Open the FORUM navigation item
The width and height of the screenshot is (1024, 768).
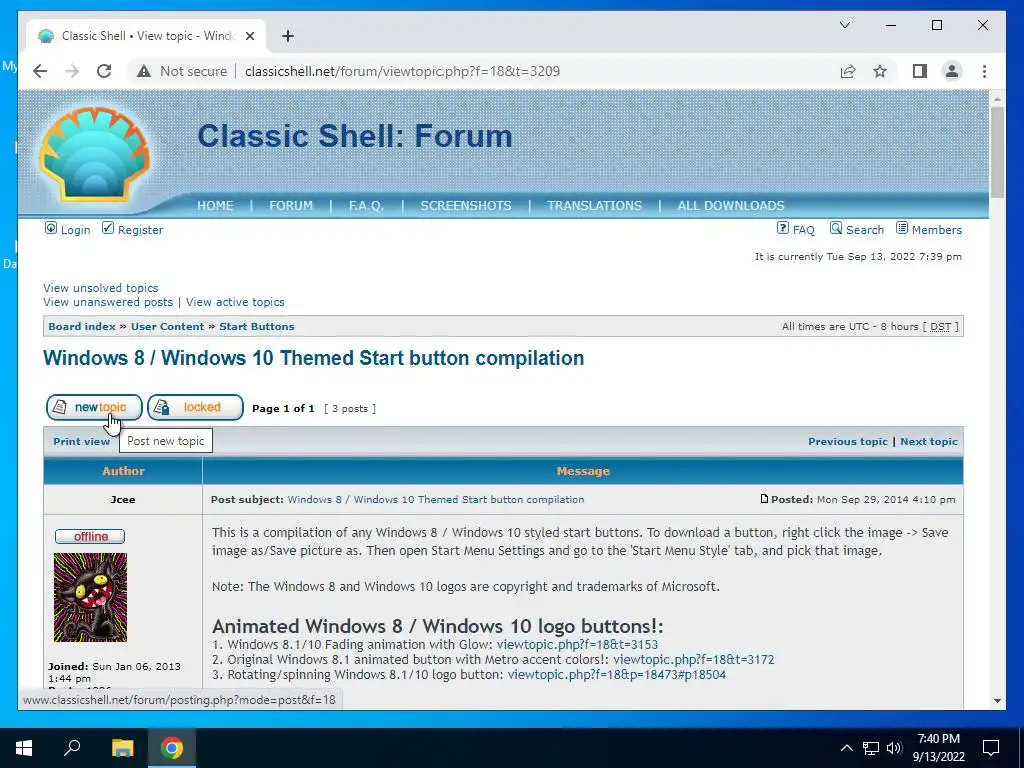point(291,206)
